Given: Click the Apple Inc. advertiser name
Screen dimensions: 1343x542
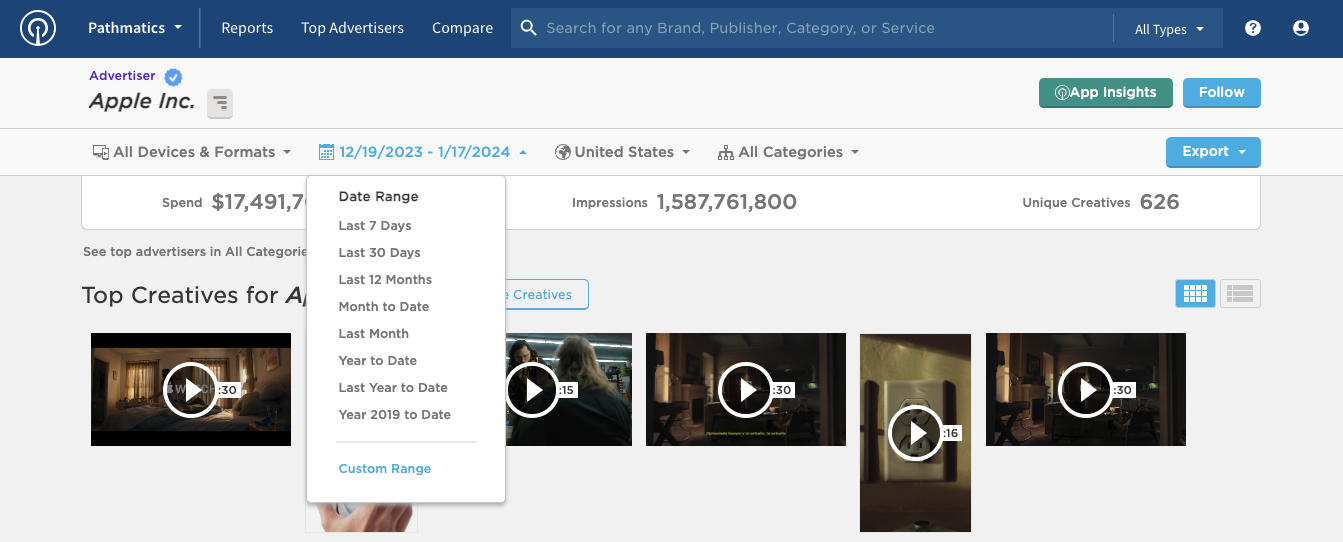Looking at the screenshot, I should click(x=142, y=101).
